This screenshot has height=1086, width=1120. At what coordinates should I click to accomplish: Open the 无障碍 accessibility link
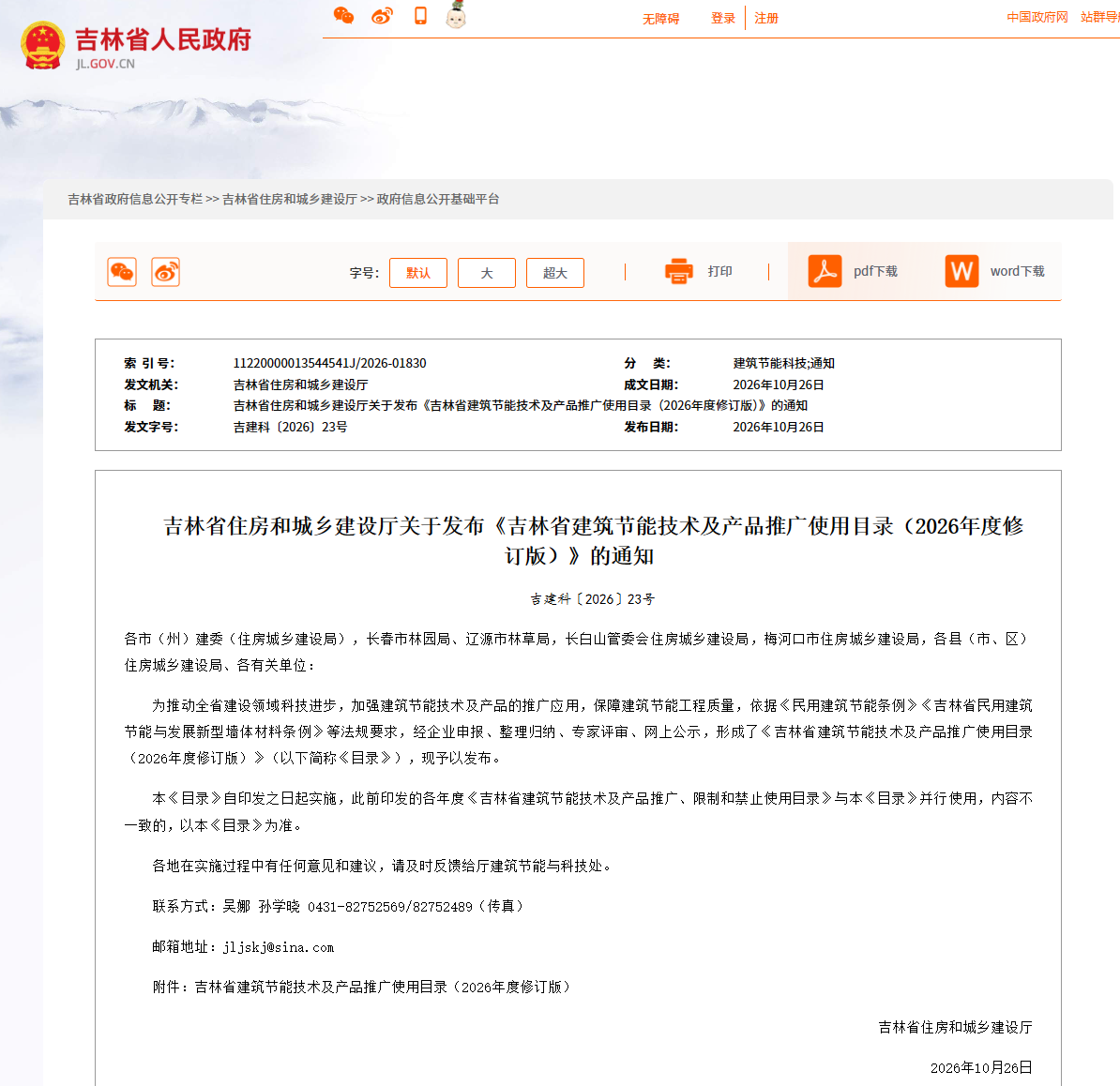tap(660, 19)
